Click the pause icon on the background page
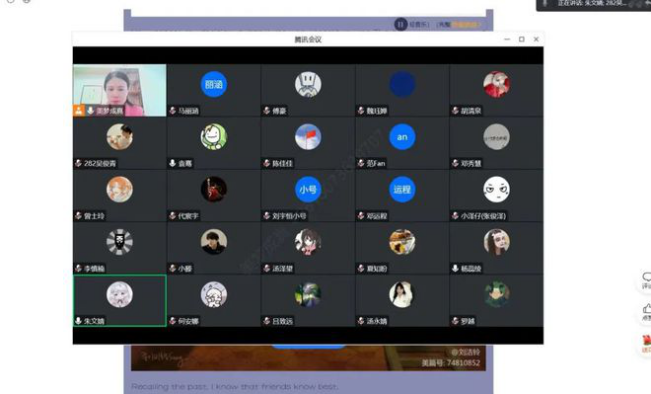651x394 pixels. 400,24
